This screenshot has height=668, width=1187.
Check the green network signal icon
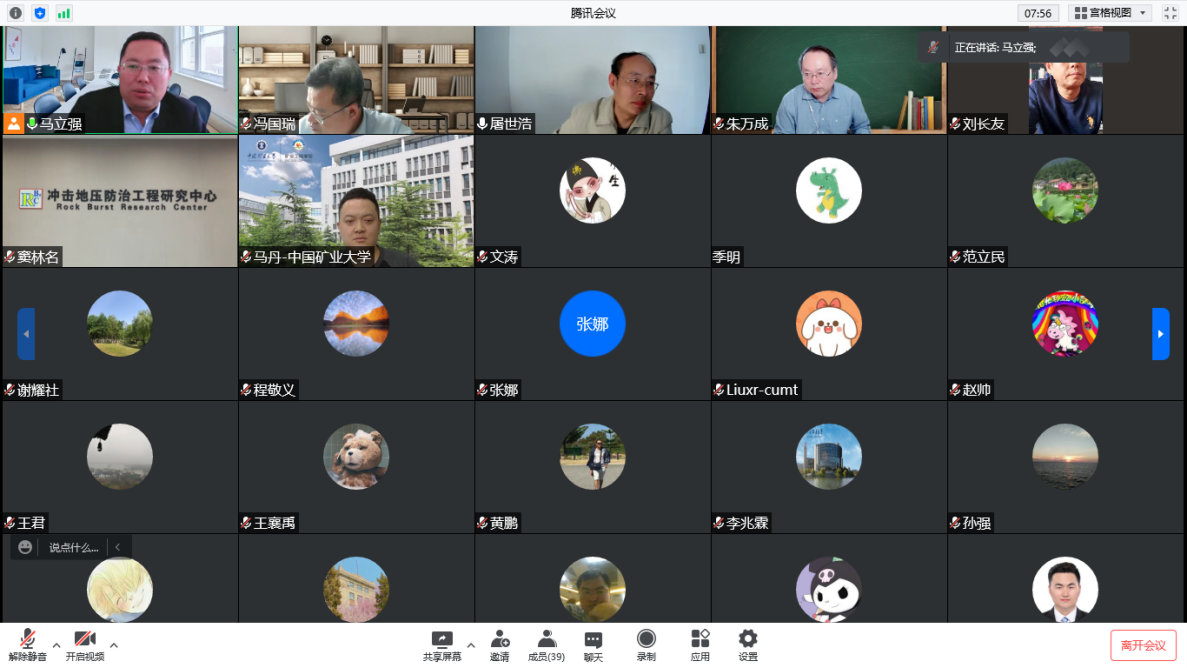(x=64, y=13)
